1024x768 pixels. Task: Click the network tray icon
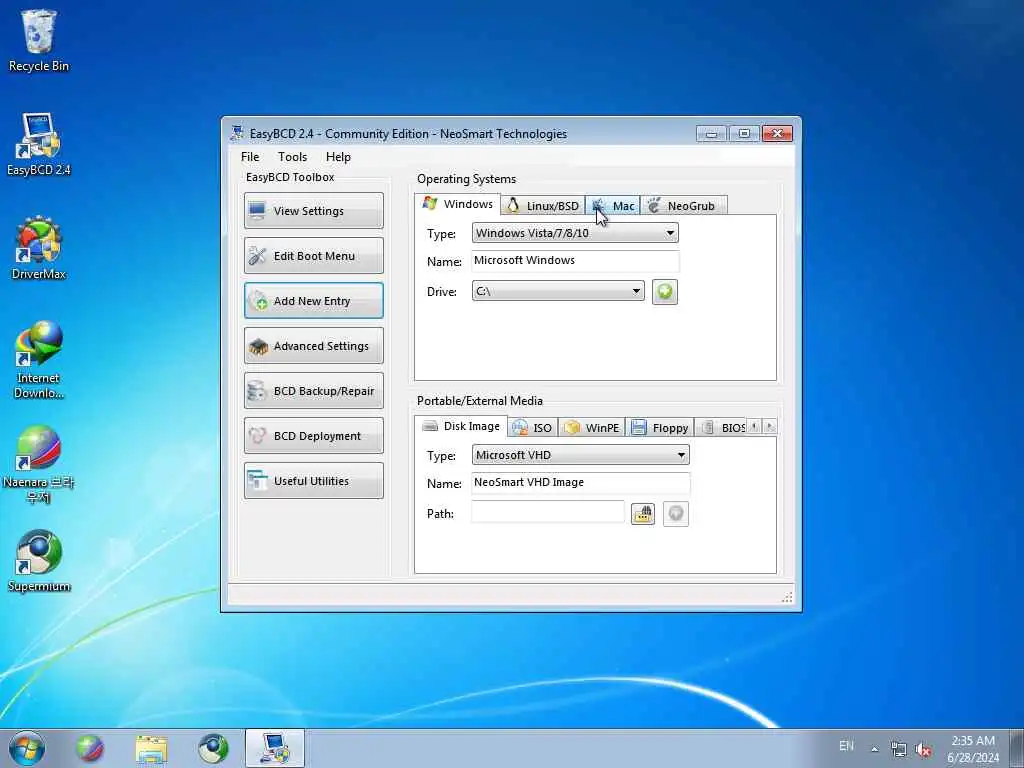click(x=899, y=750)
